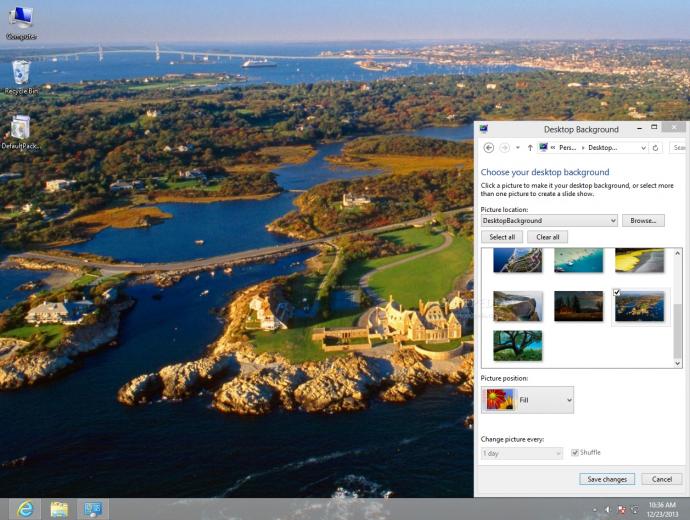The image size is (690, 520).
Task: Click the Pers... breadcrumb in address bar
Action: pyautogui.click(x=567, y=148)
